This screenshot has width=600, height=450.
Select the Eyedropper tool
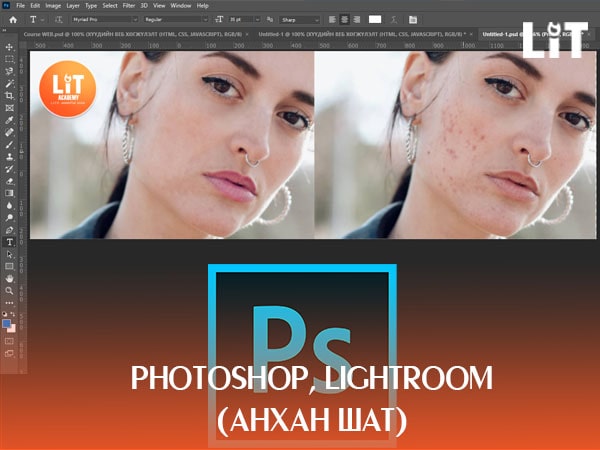click(9, 120)
